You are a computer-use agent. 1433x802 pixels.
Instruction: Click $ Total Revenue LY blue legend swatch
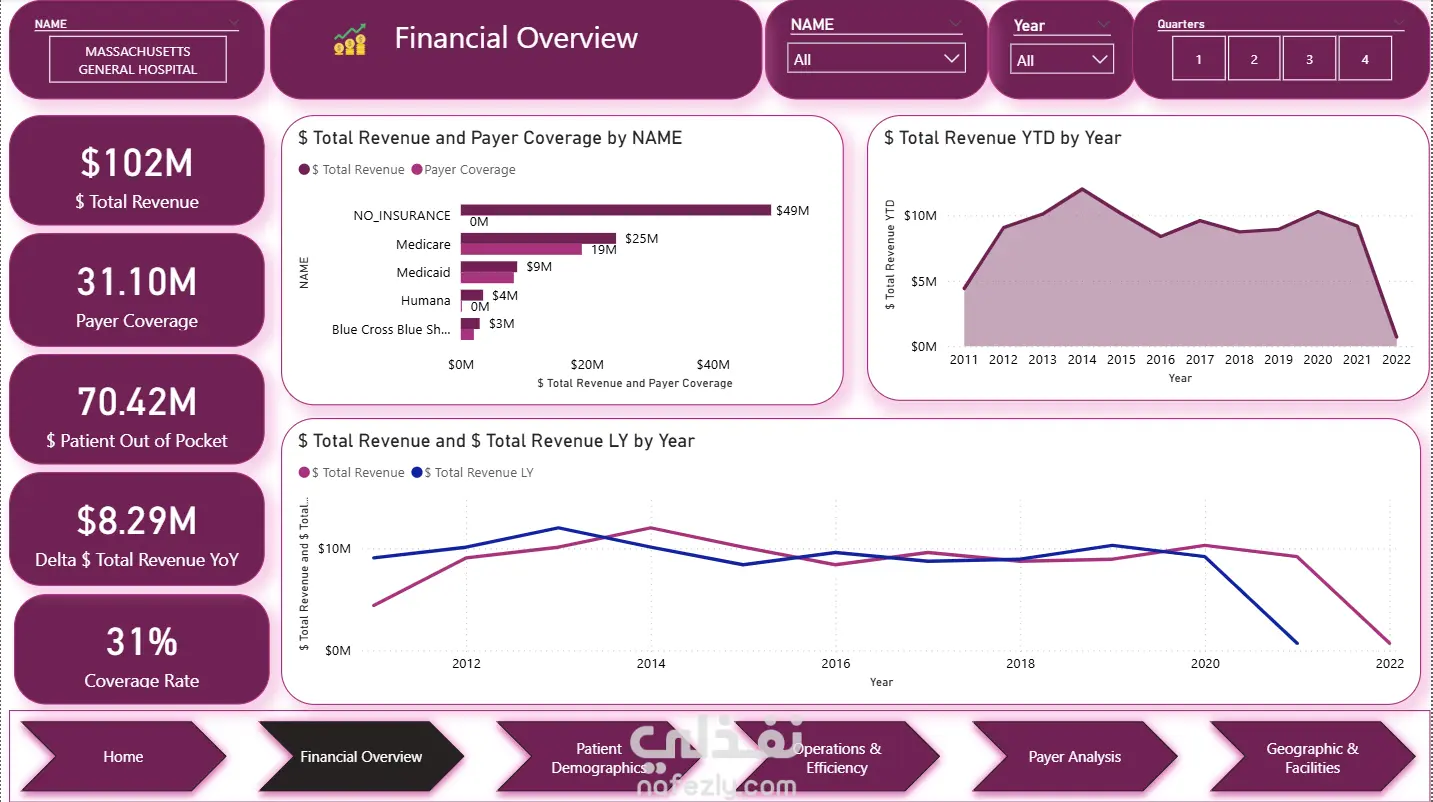(417, 473)
